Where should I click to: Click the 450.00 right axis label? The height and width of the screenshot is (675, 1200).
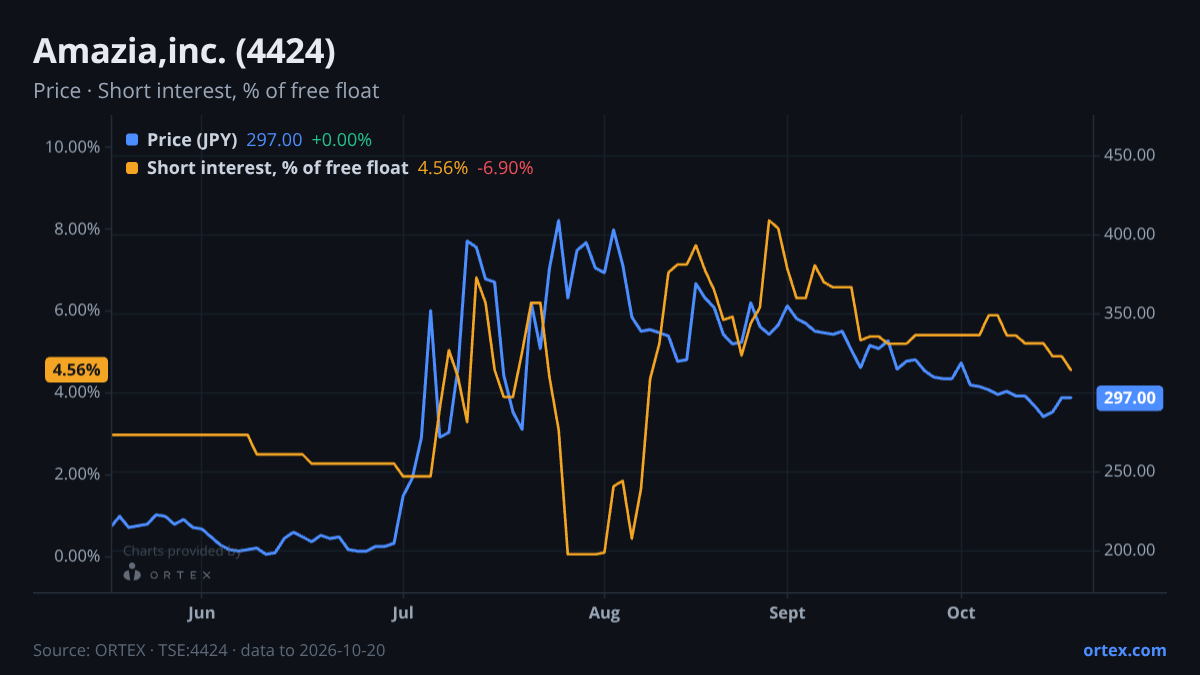[x=1130, y=155]
